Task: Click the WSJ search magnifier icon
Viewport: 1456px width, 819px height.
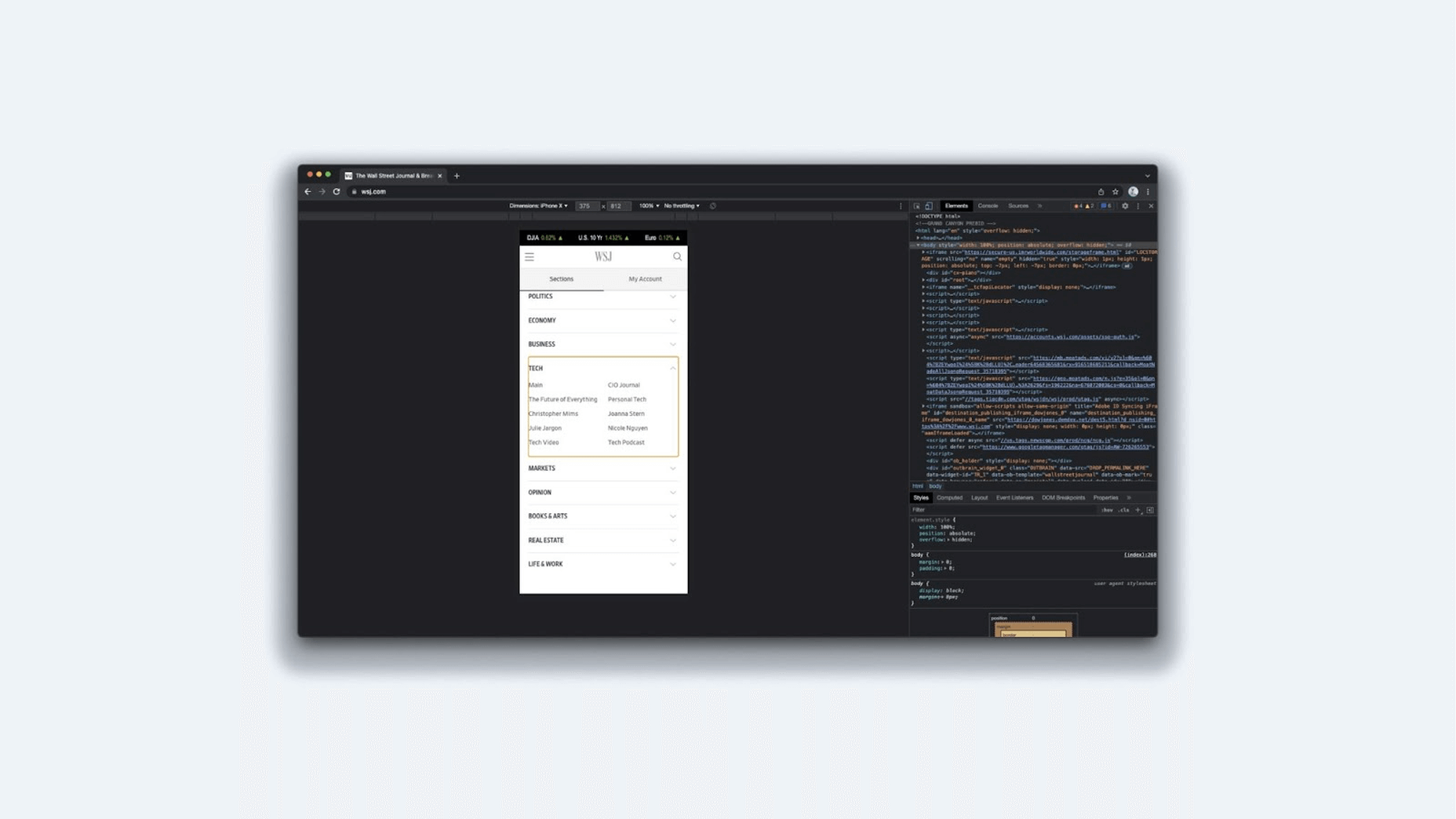Action: [x=677, y=257]
